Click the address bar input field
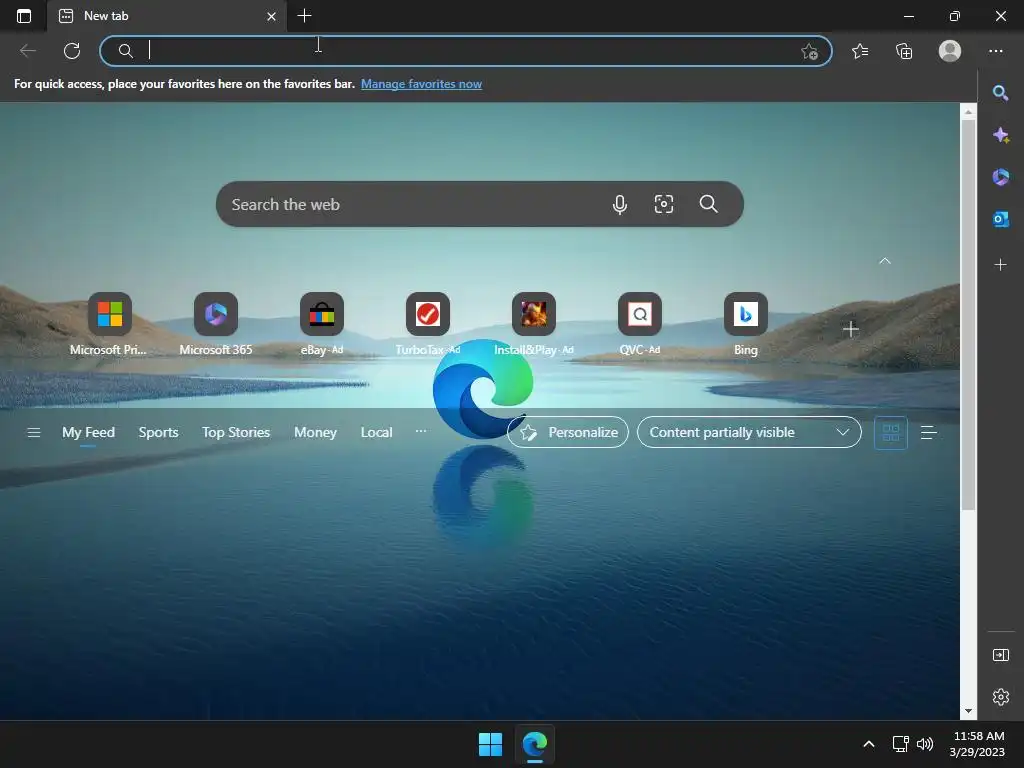1024x768 pixels. pyautogui.click(x=466, y=51)
